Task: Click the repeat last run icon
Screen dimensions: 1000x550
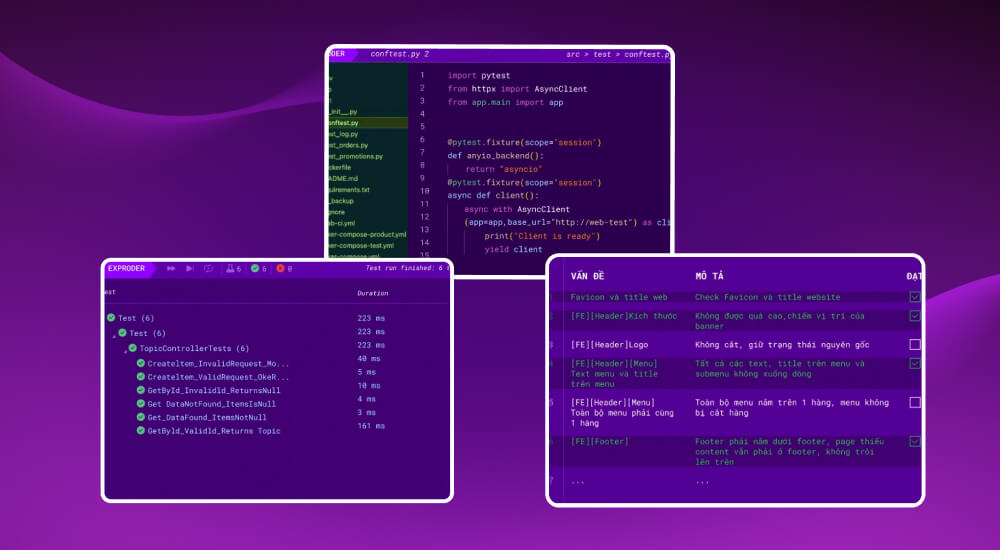Action: pos(208,269)
